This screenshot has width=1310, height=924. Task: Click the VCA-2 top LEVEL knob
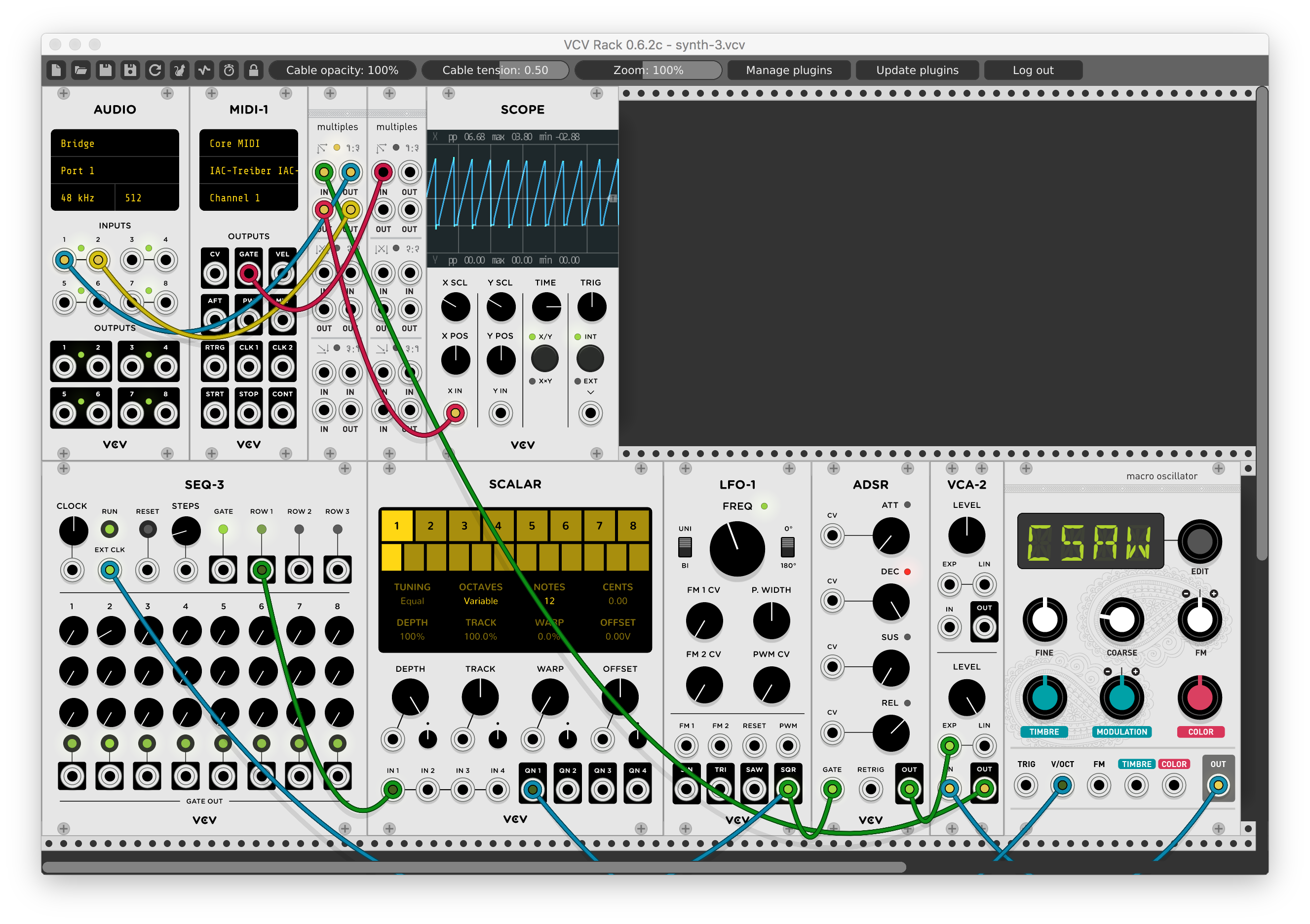[x=966, y=536]
